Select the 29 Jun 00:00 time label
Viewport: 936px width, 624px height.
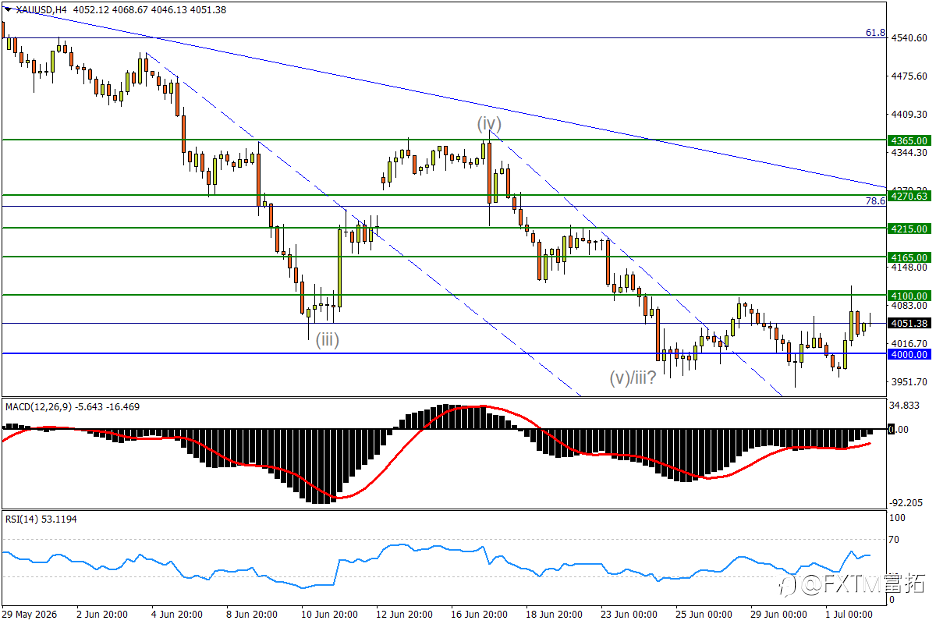click(x=778, y=614)
